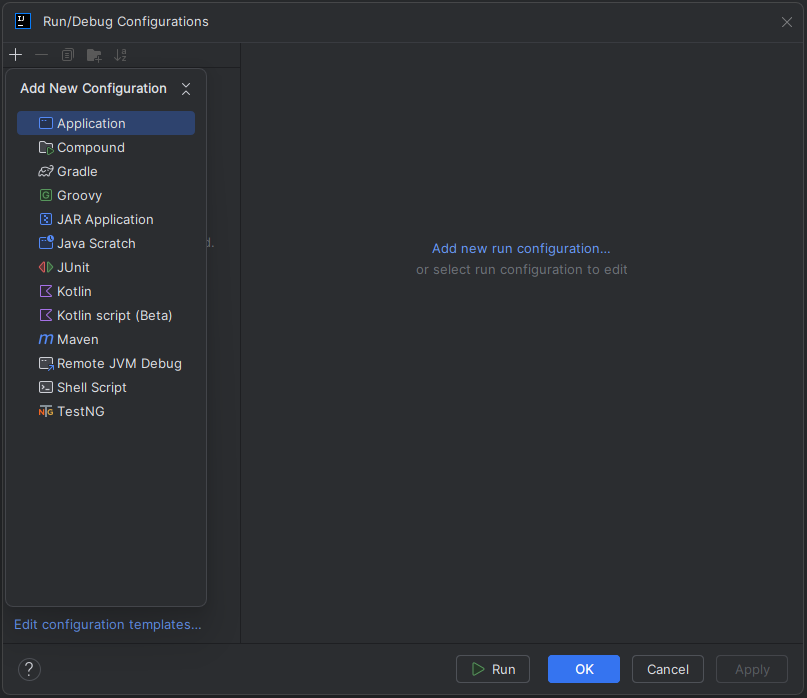Click the Remove Configuration minus icon

41,55
